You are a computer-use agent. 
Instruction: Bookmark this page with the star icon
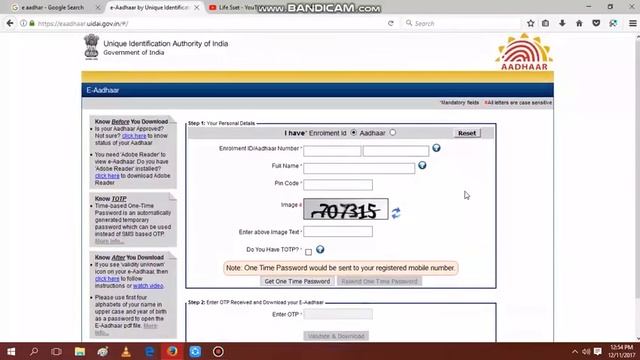click(x=530, y=23)
